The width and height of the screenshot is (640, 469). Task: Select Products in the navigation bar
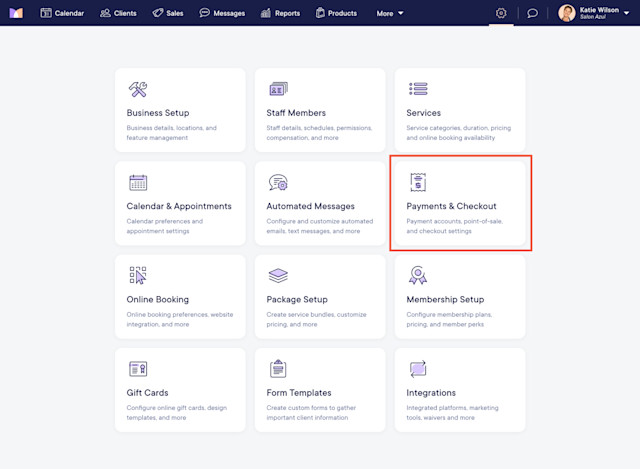pos(336,13)
